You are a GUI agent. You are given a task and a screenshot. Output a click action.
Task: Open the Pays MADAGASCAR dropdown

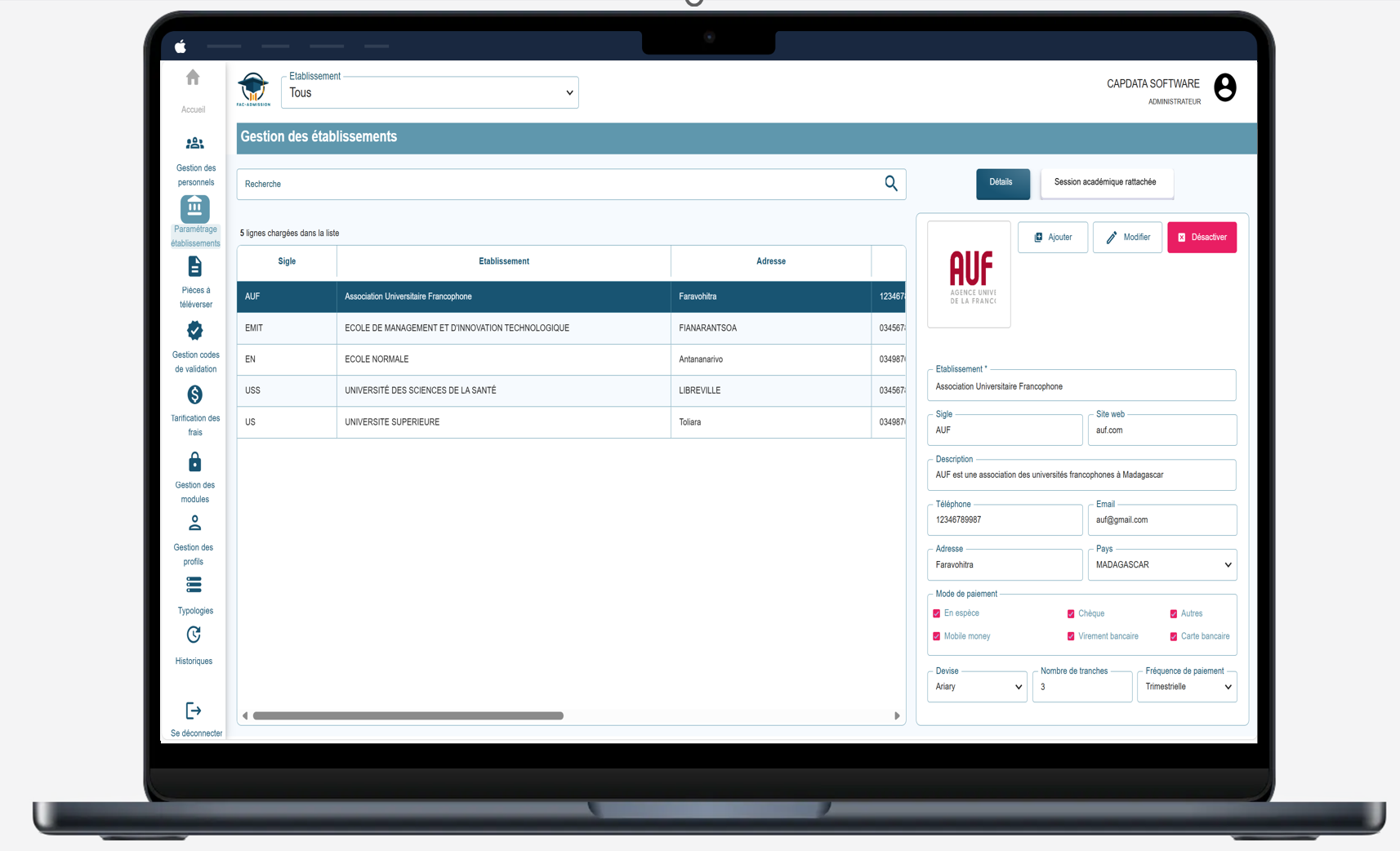pyautogui.click(x=1161, y=565)
